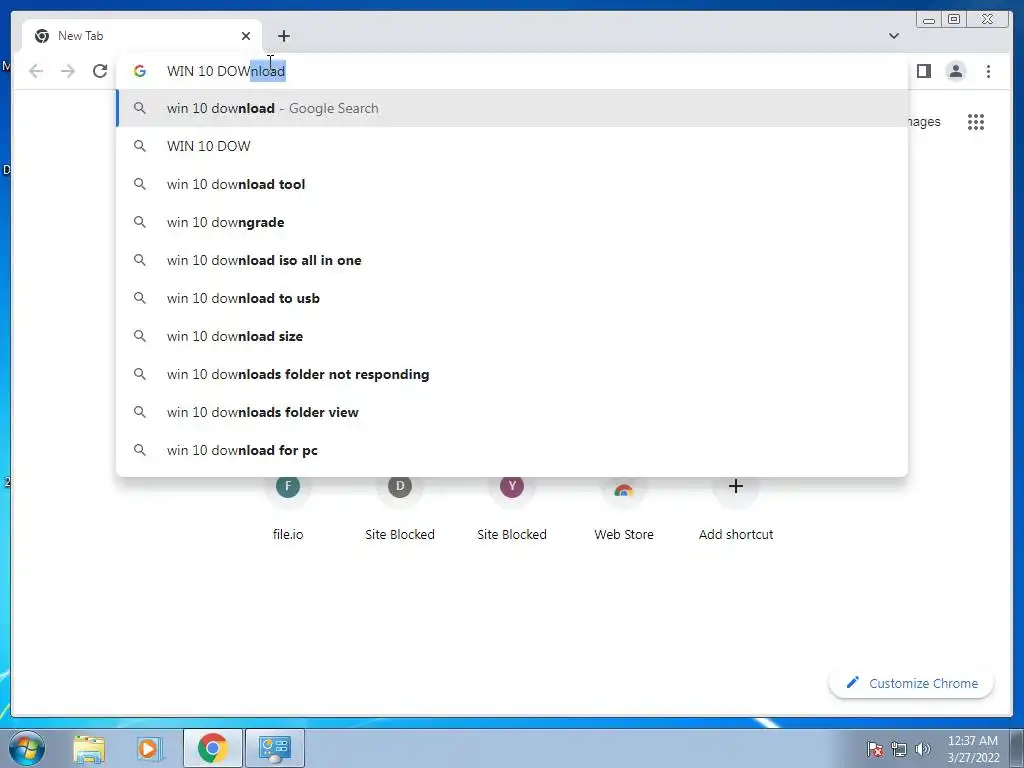Close the New Tab tab
This screenshot has width=1024, height=768.
click(246, 36)
